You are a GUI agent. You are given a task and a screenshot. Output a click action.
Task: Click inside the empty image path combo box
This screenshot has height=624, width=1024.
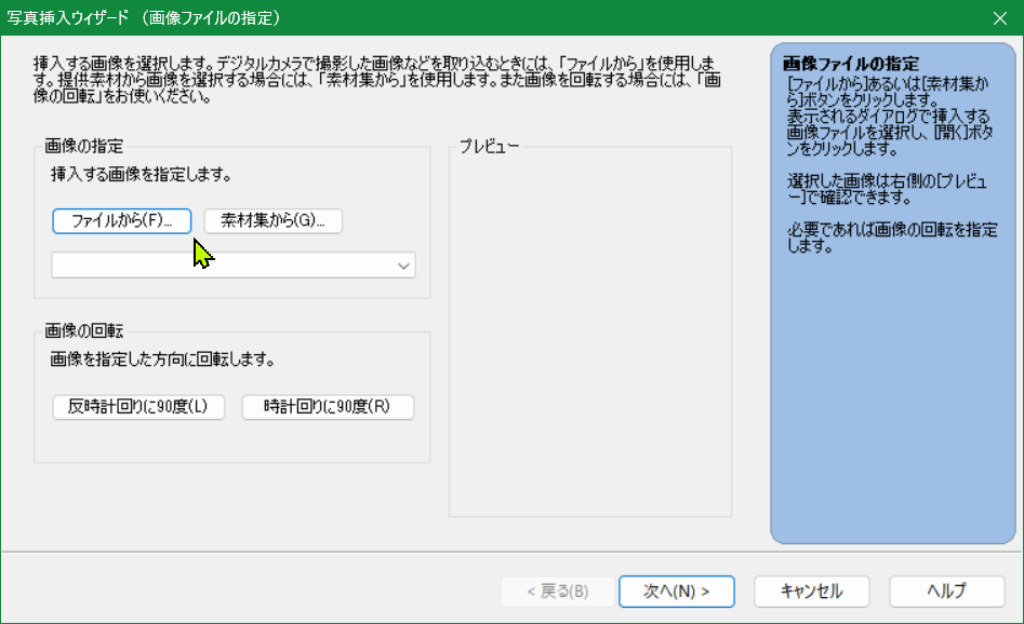220,266
